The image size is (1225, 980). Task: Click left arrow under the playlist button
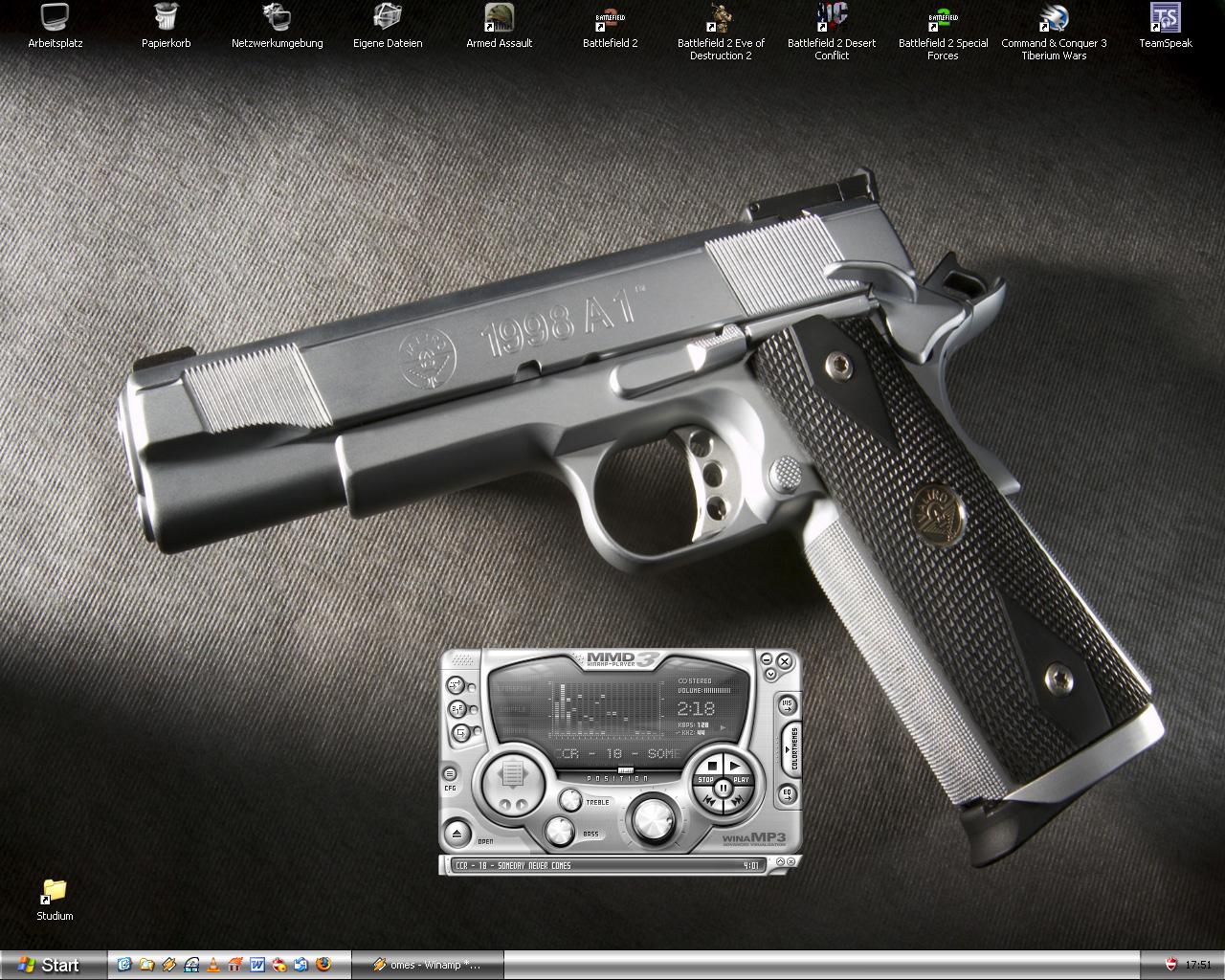[x=504, y=805]
